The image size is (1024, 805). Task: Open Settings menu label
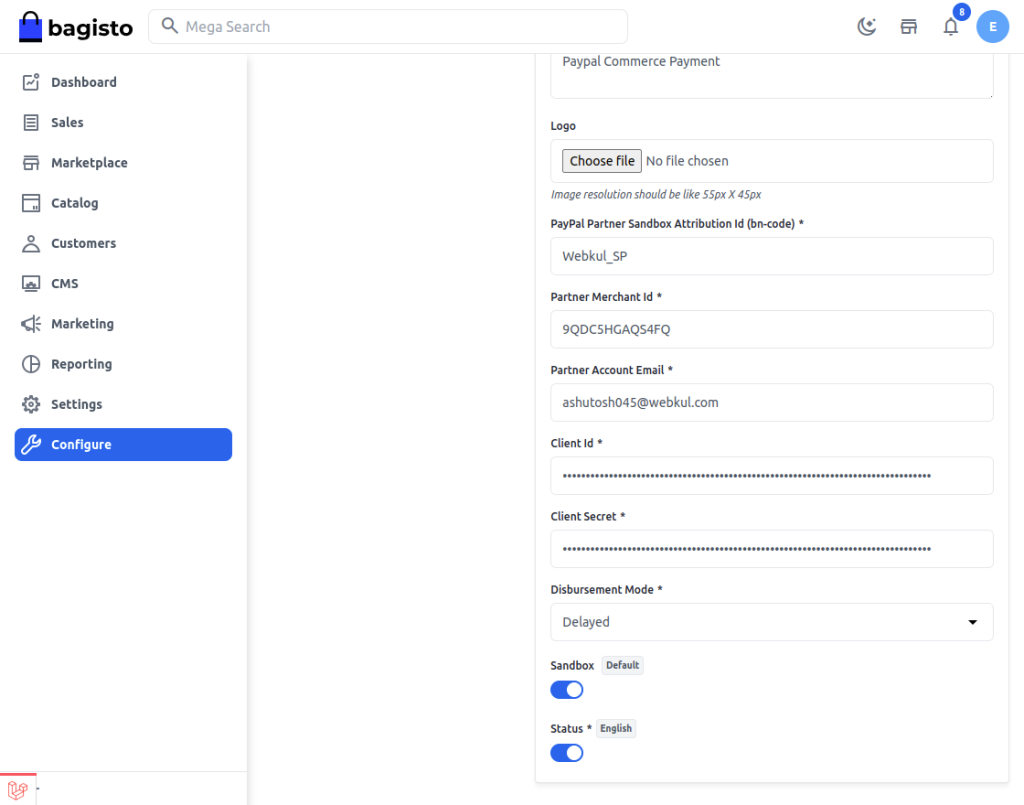point(77,404)
